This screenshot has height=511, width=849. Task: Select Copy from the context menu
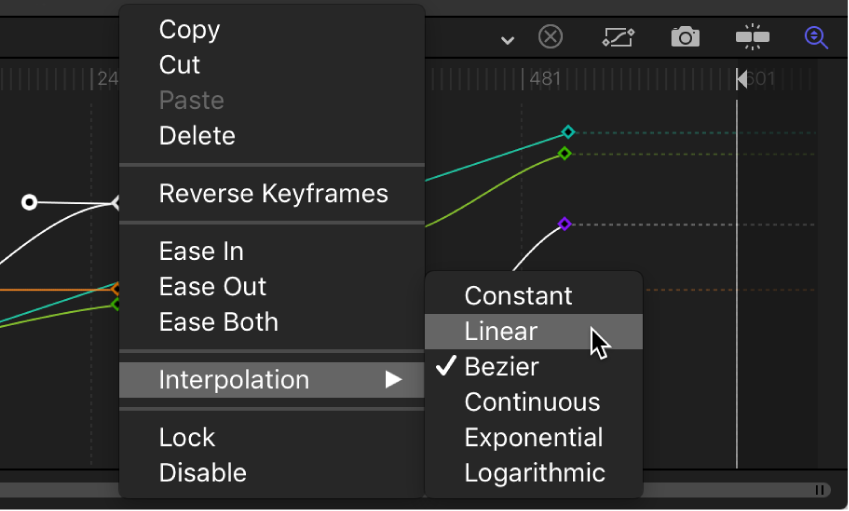[x=189, y=30]
